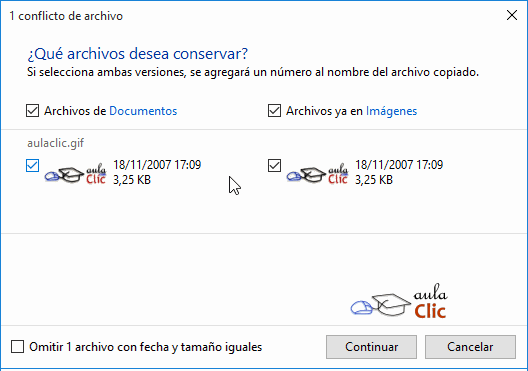Click the left aulaClic file thumbnail
The image size is (528, 371).
pos(76,174)
